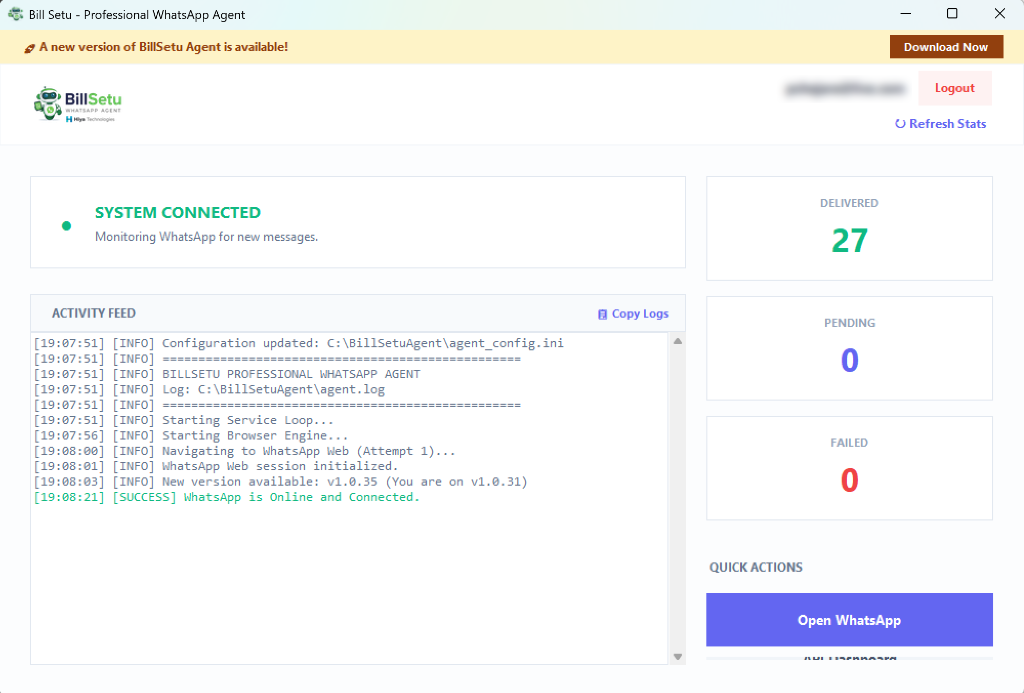Click the rocket icon in update banner
Image resolution: width=1024 pixels, height=693 pixels.
tap(29, 48)
